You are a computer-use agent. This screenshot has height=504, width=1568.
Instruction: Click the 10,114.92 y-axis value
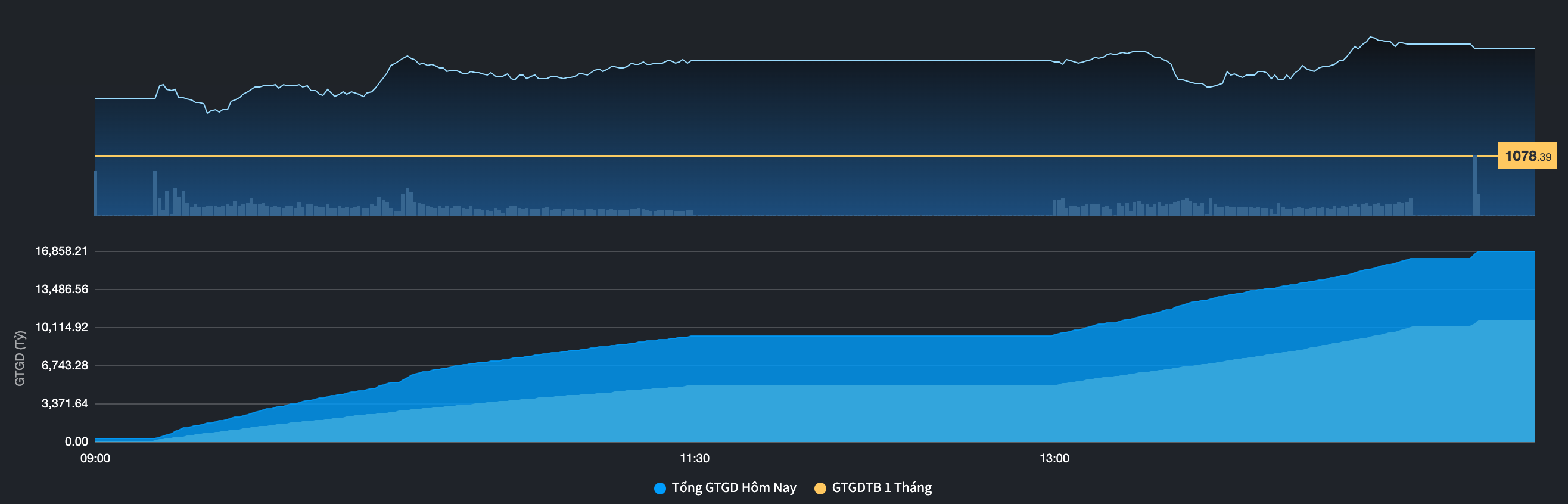[x=61, y=328]
